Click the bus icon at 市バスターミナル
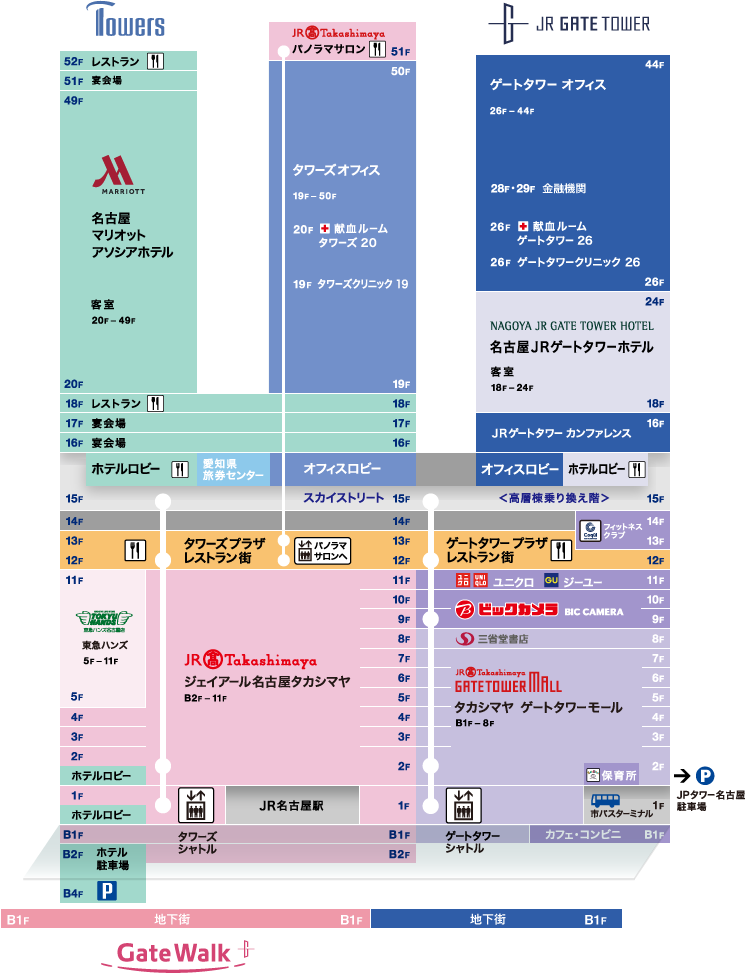 605,800
